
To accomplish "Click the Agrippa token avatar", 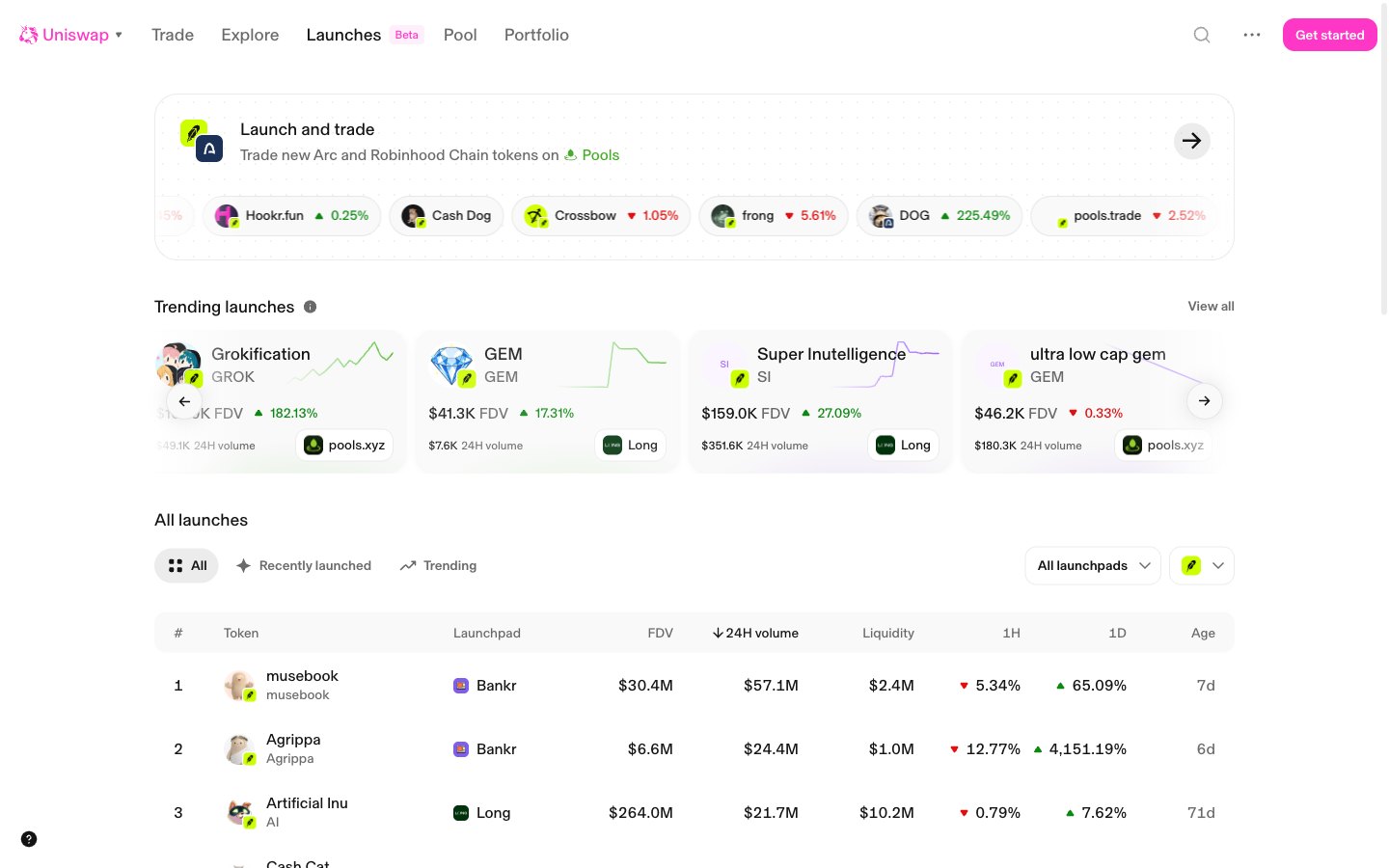I will click(x=239, y=749).
